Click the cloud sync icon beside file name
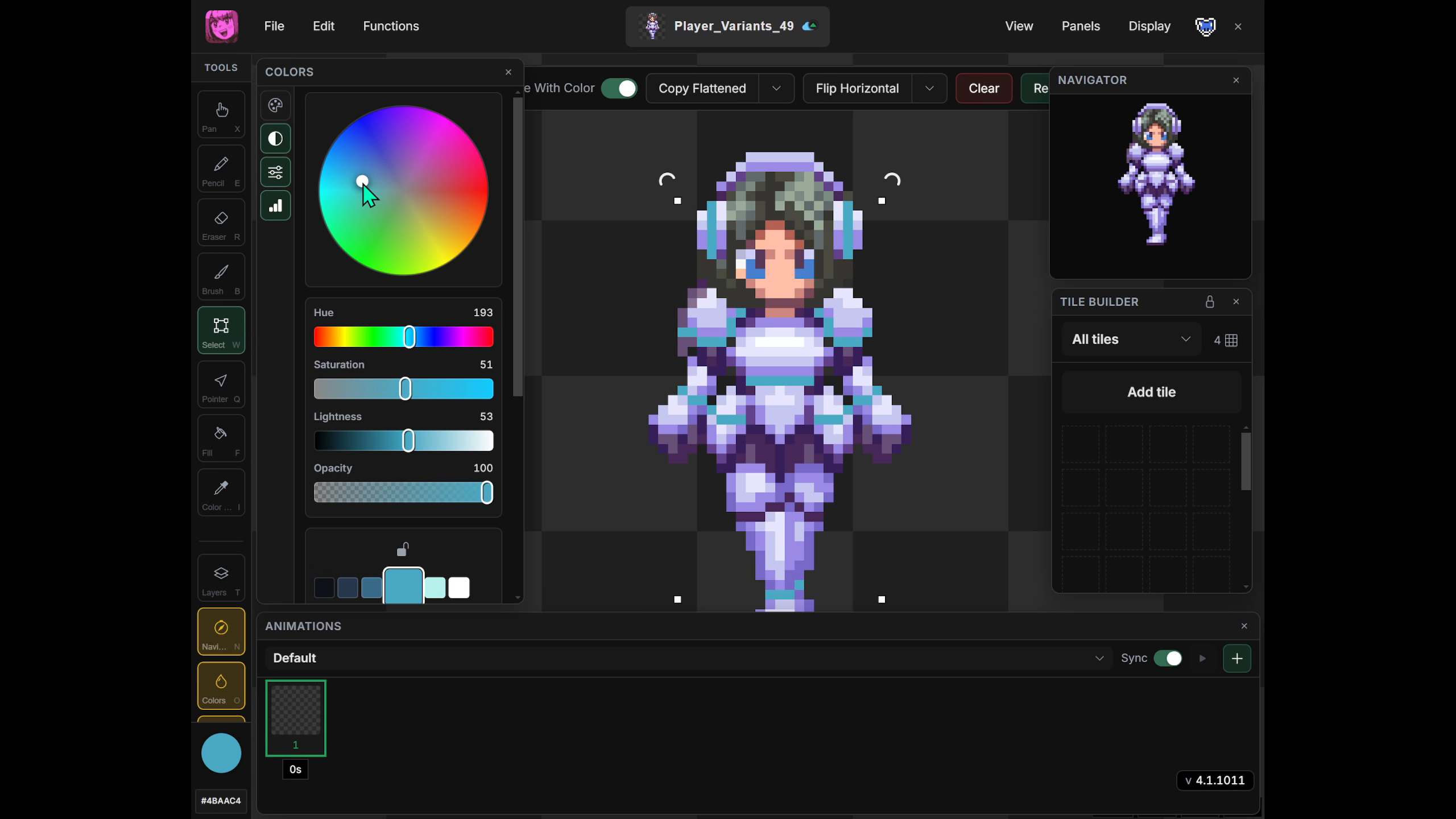The height and width of the screenshot is (819, 1456). [x=809, y=26]
